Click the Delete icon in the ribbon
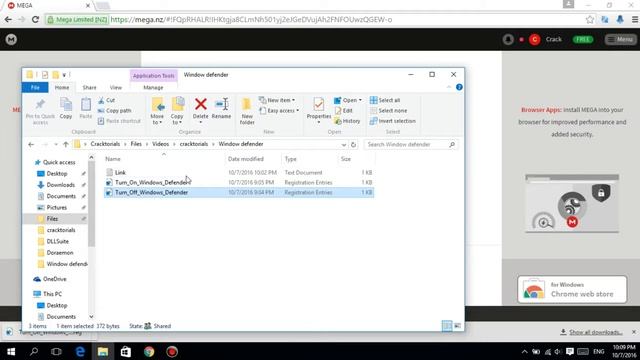Viewport: 640px width, 360px height. [x=200, y=104]
